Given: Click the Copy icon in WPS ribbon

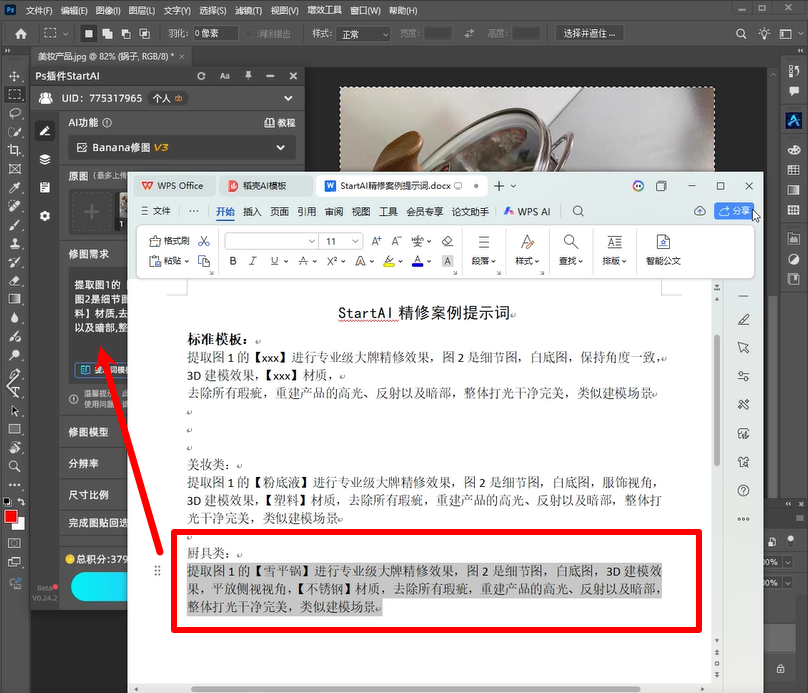Looking at the screenshot, I should coord(204,261).
